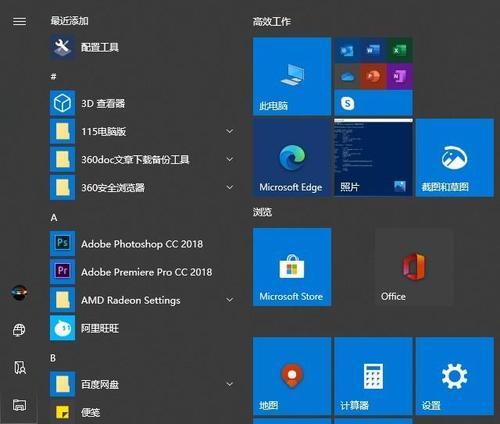Click the 配置工具 label text
Screen dimensions: 500x424
click(x=100, y=47)
